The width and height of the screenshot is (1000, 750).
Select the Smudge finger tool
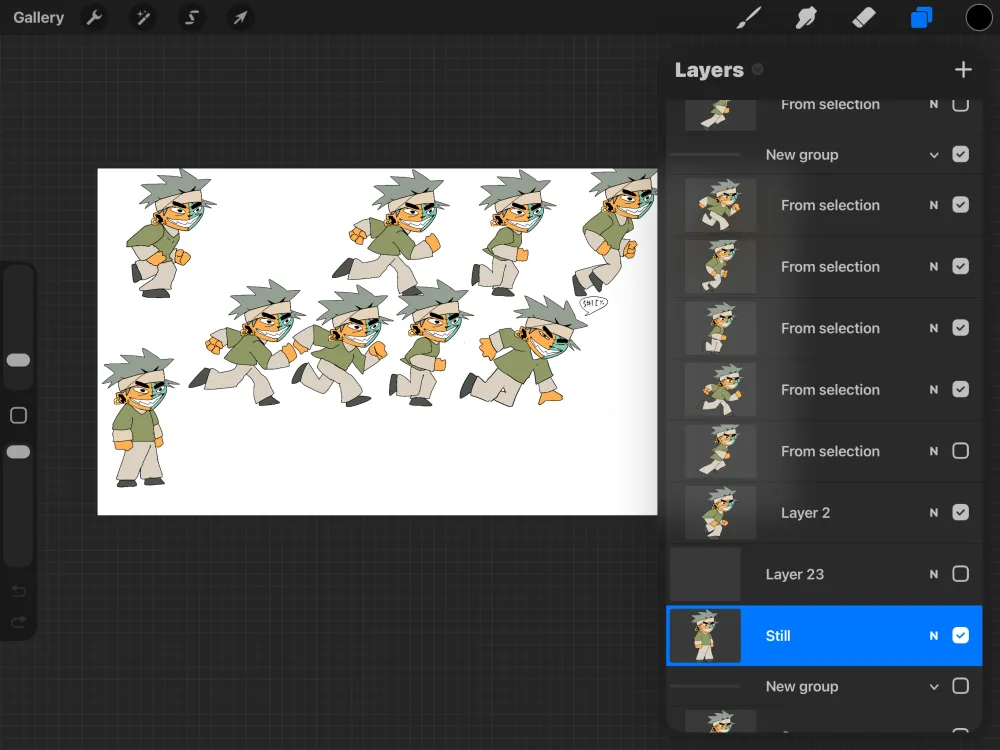coord(806,17)
